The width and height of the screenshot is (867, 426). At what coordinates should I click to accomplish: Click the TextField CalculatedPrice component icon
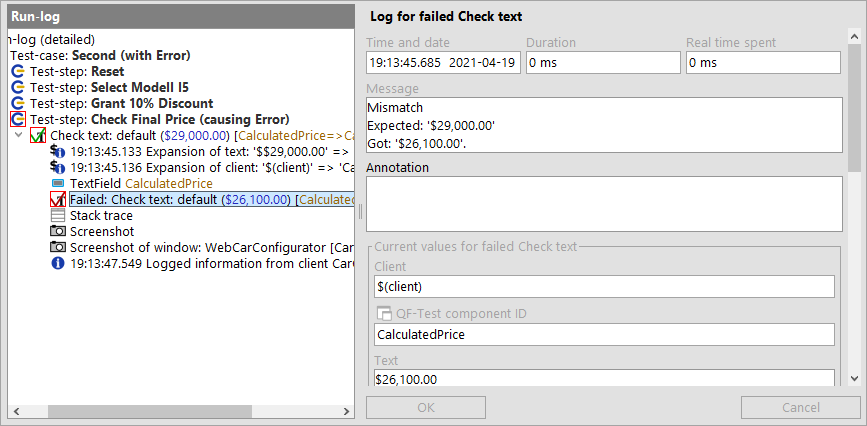pyautogui.click(x=58, y=184)
